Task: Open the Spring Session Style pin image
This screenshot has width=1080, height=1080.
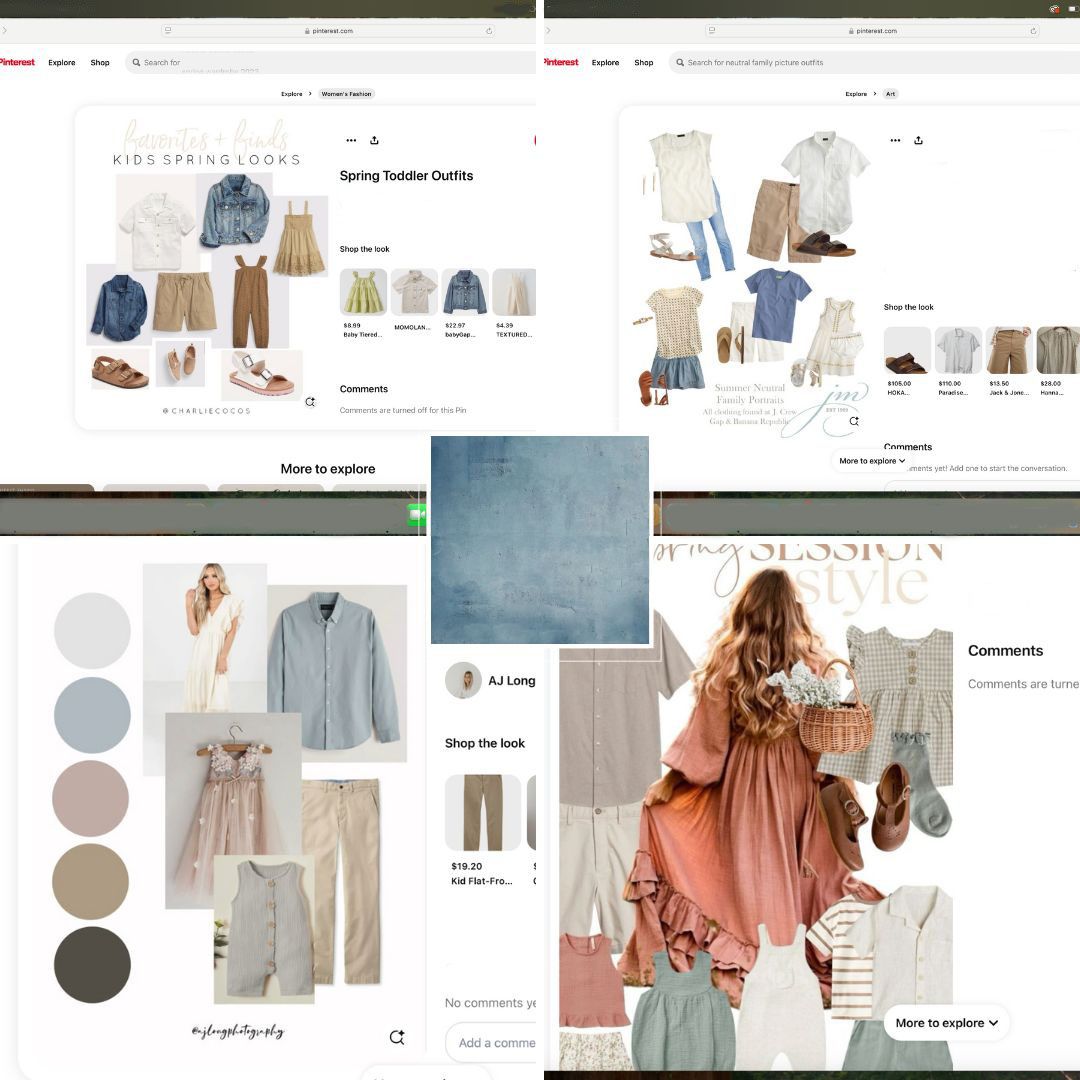Action: pos(756,806)
